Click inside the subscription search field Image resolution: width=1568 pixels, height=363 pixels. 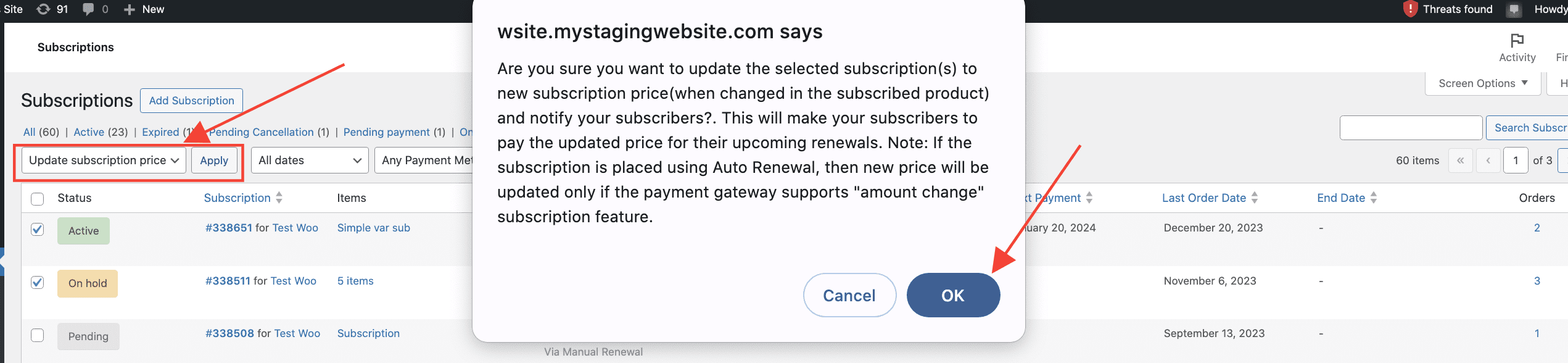click(x=1411, y=128)
